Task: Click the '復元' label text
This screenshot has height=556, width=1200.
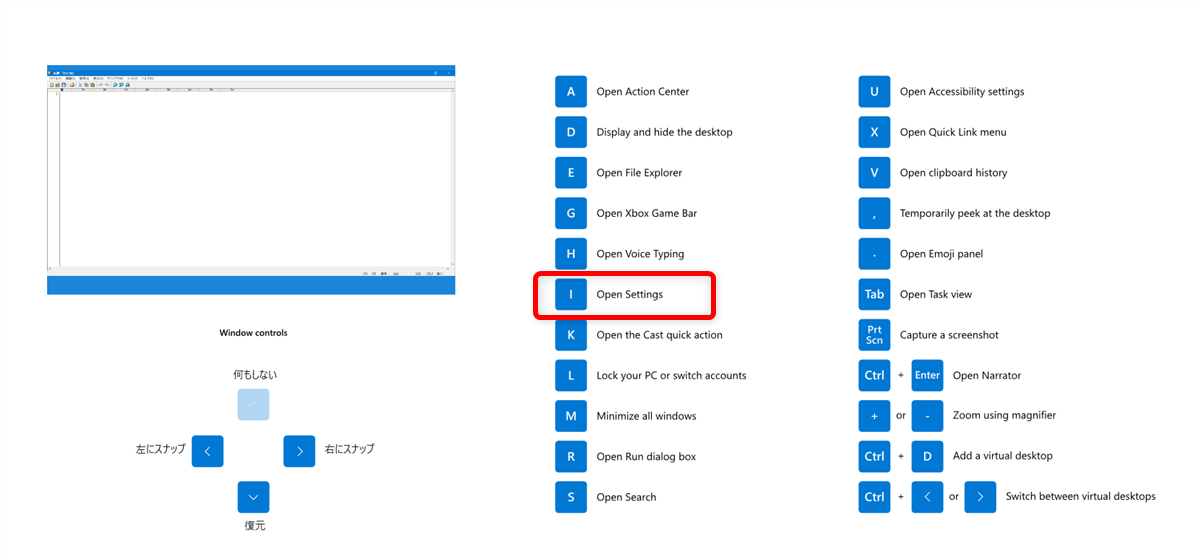Action: tap(255, 526)
